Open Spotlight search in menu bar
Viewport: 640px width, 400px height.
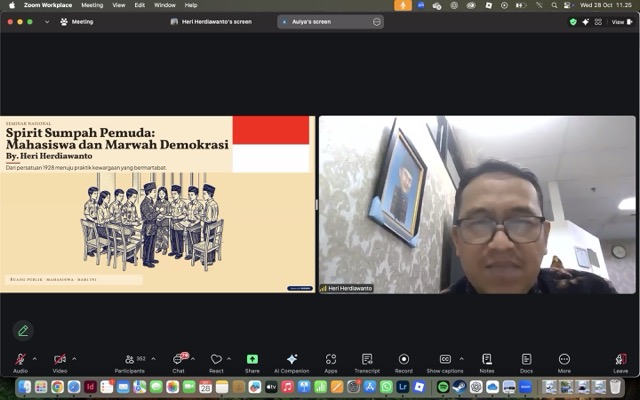554,5
